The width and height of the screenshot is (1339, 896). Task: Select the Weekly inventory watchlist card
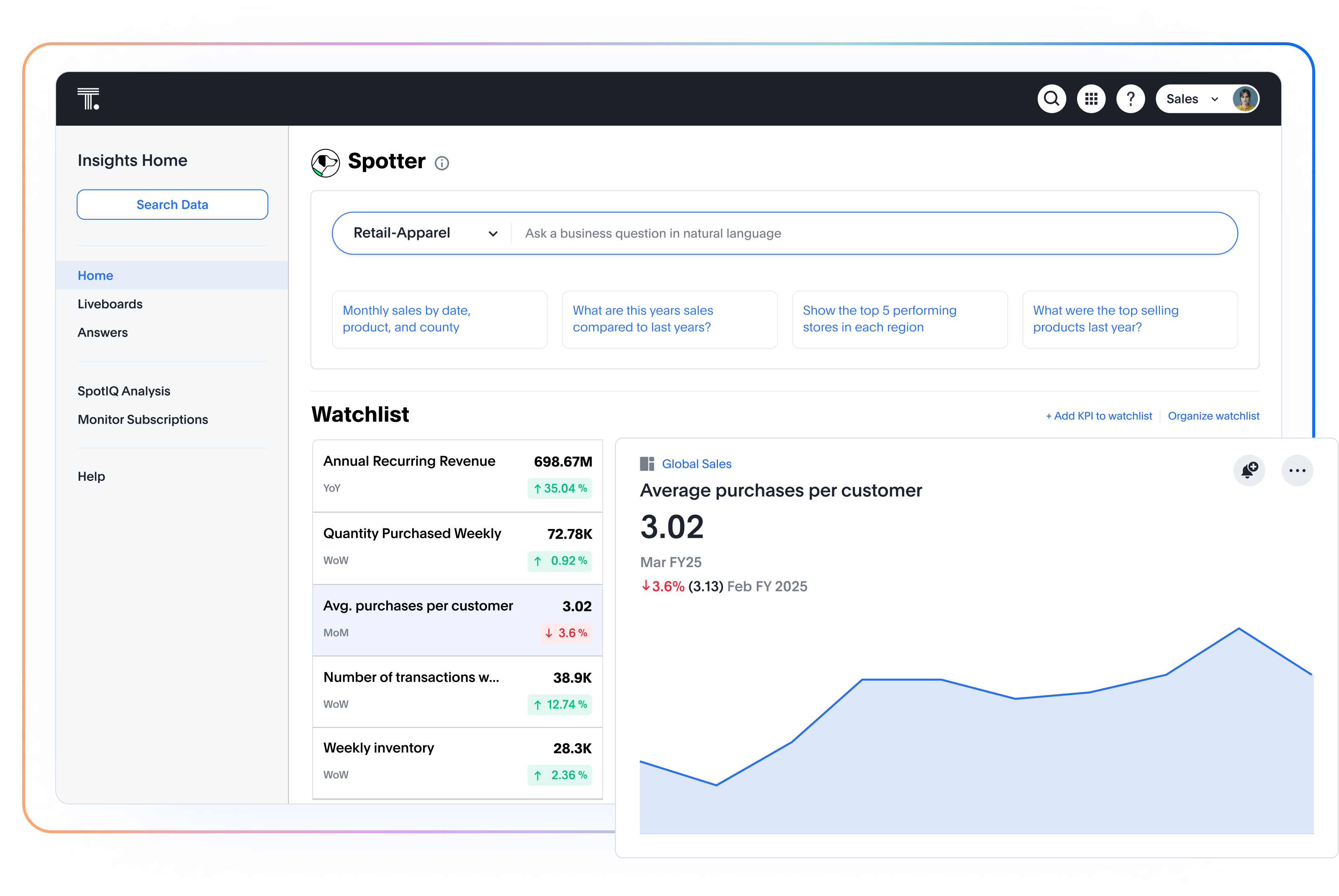point(457,762)
